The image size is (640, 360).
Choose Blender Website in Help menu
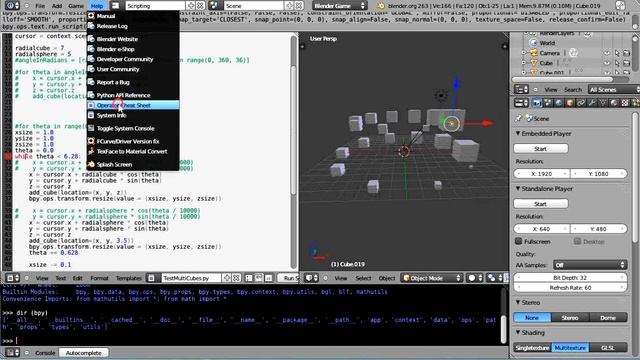point(133,39)
